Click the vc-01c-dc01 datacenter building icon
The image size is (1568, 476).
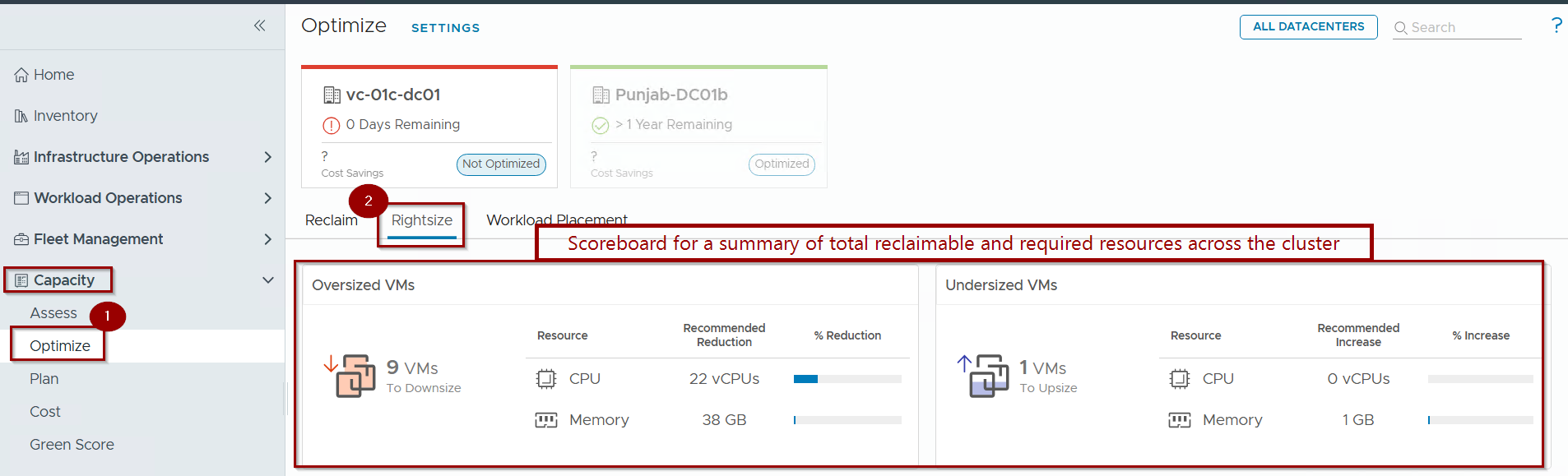click(x=332, y=95)
